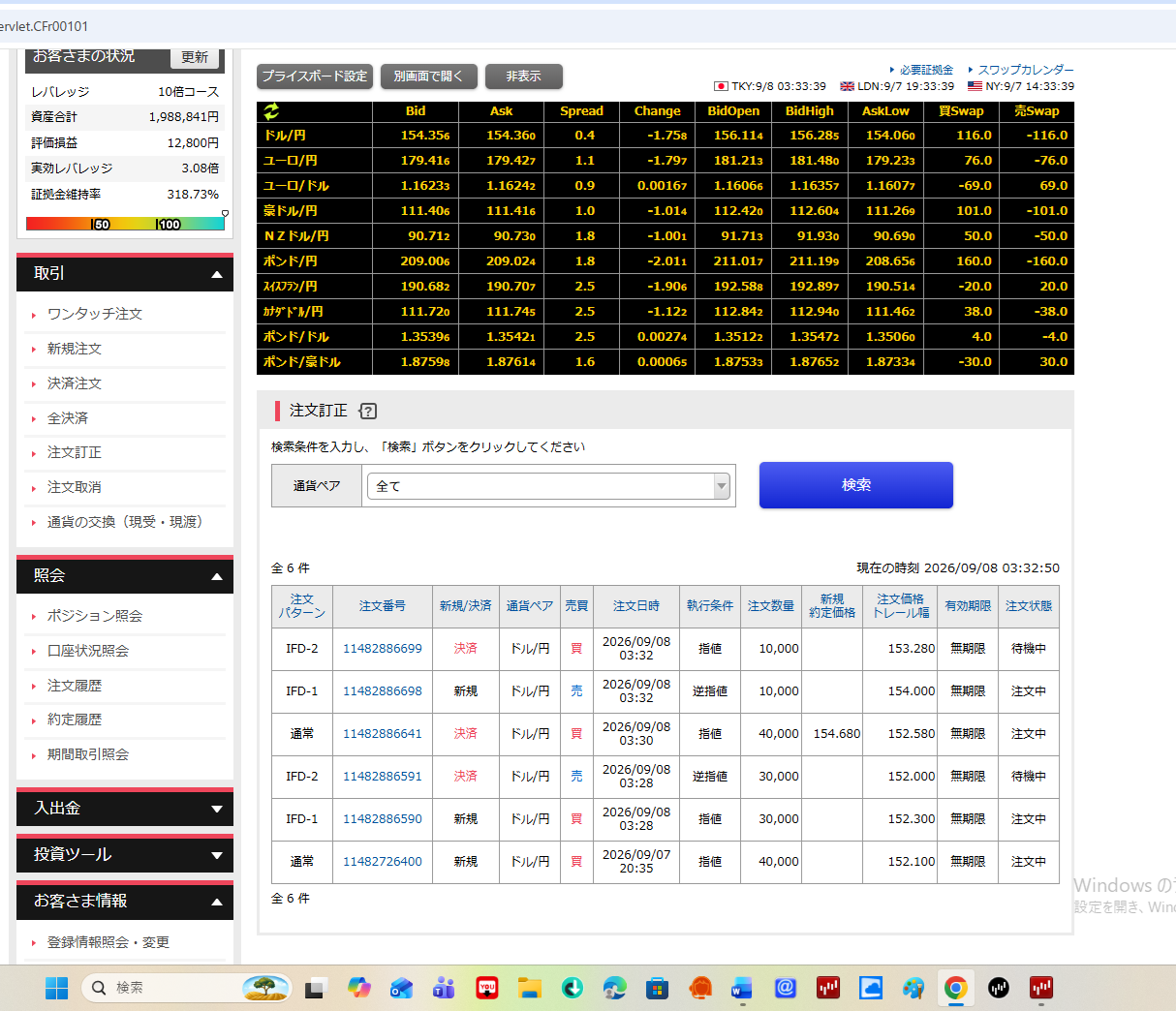Image resolution: width=1176 pixels, height=1011 pixels.
Task: Open order number 11482726400
Action: pos(383,862)
